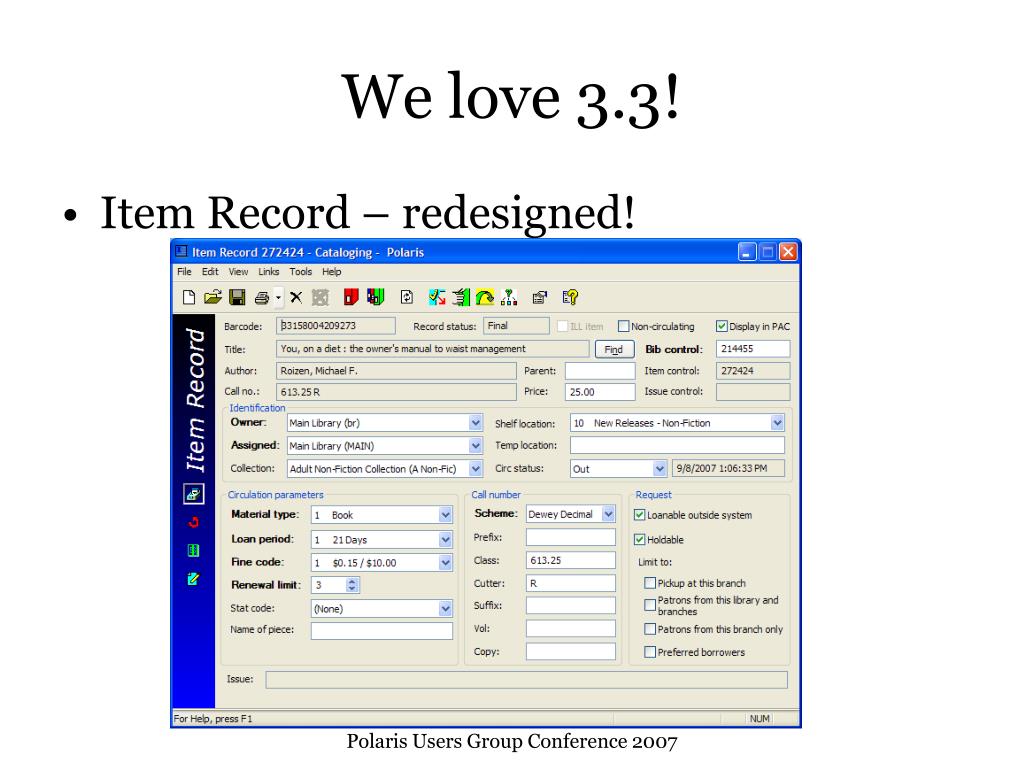Enable Patrons from this branch only
The image size is (1024, 768).
[x=650, y=629]
